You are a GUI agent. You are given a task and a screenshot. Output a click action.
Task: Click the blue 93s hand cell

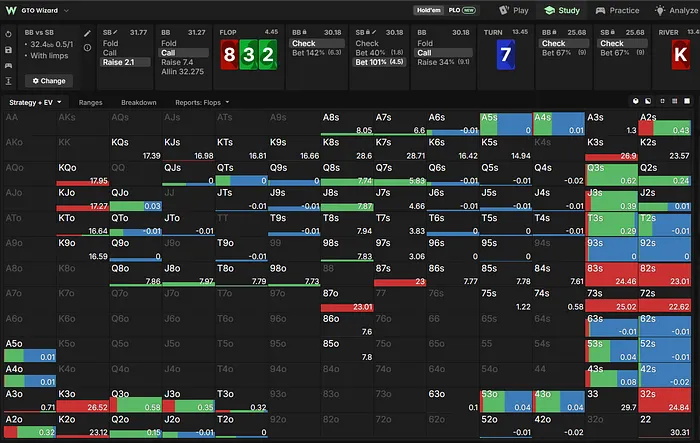[x=611, y=250]
